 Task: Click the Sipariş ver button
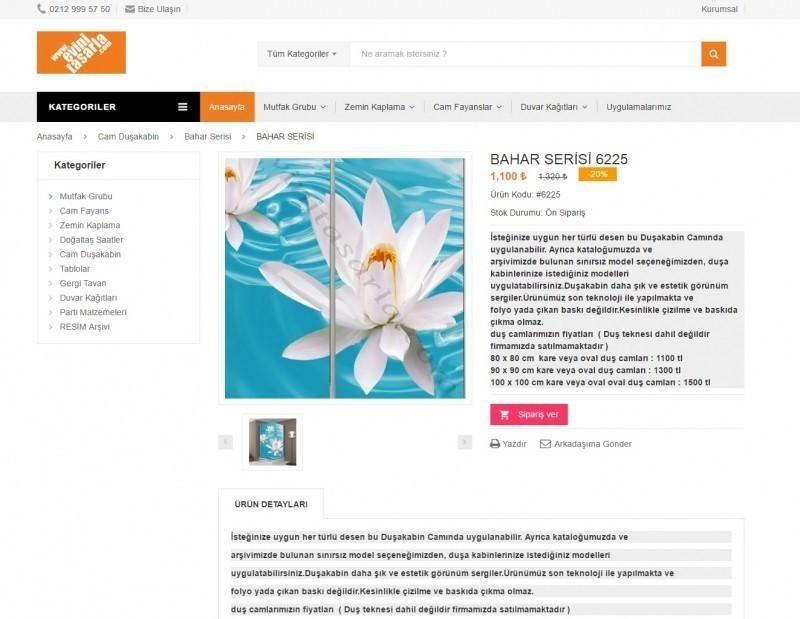[x=529, y=414]
